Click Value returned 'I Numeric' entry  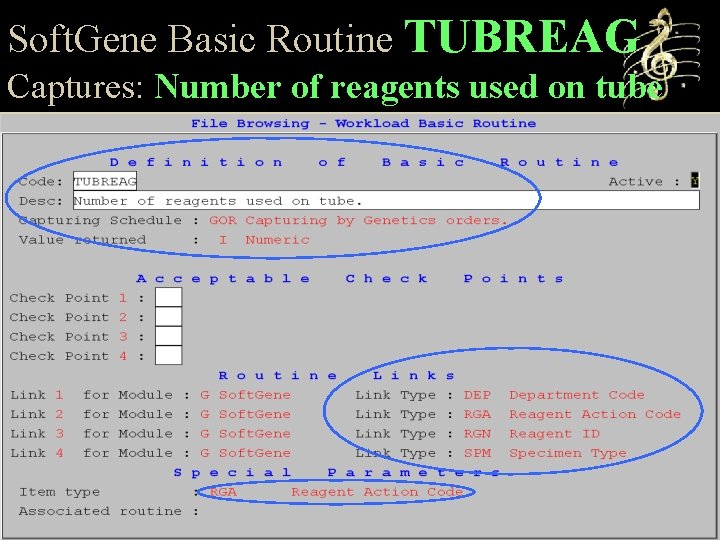pyautogui.click(x=264, y=240)
